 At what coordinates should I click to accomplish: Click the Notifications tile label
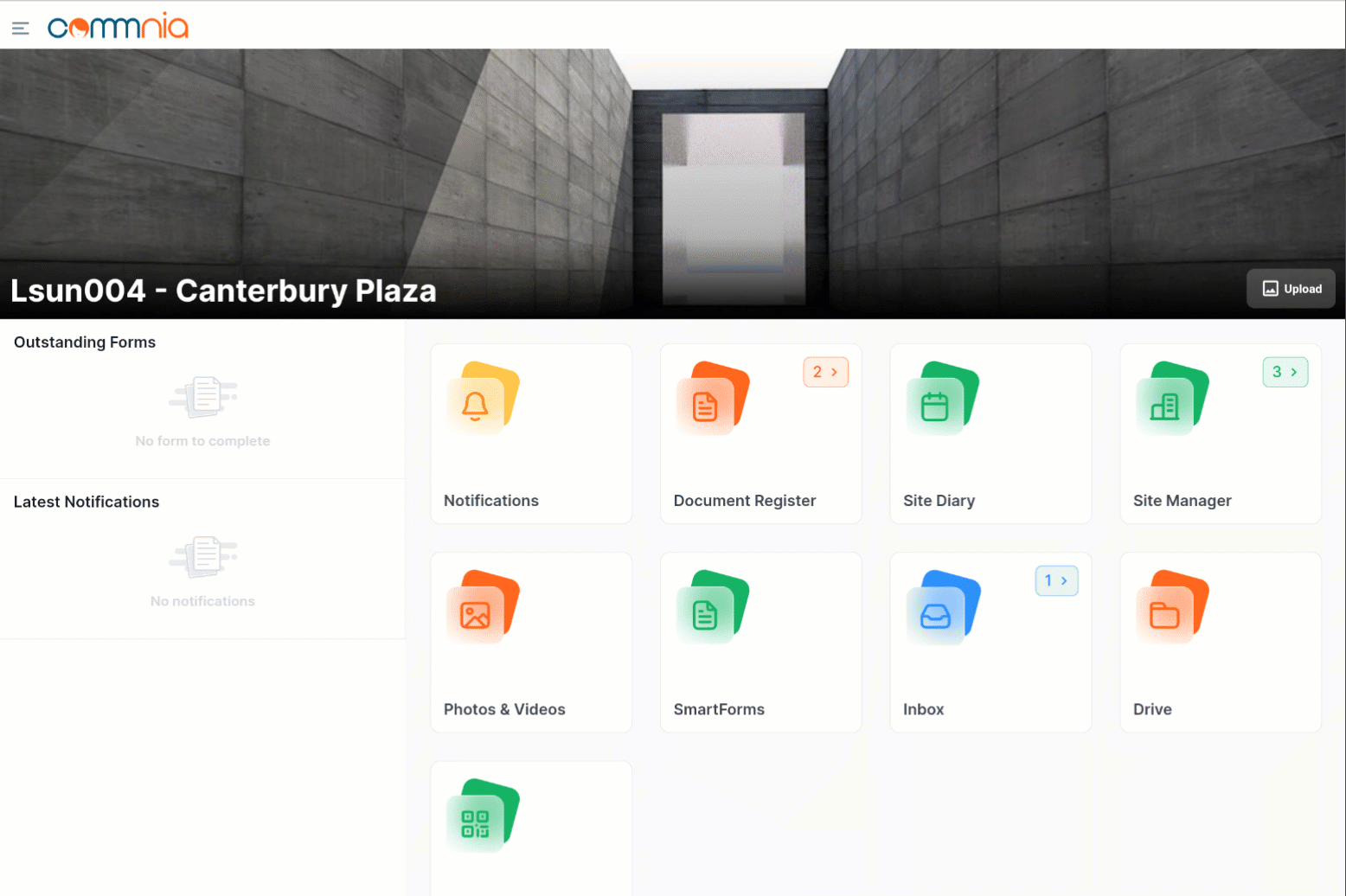coord(491,501)
